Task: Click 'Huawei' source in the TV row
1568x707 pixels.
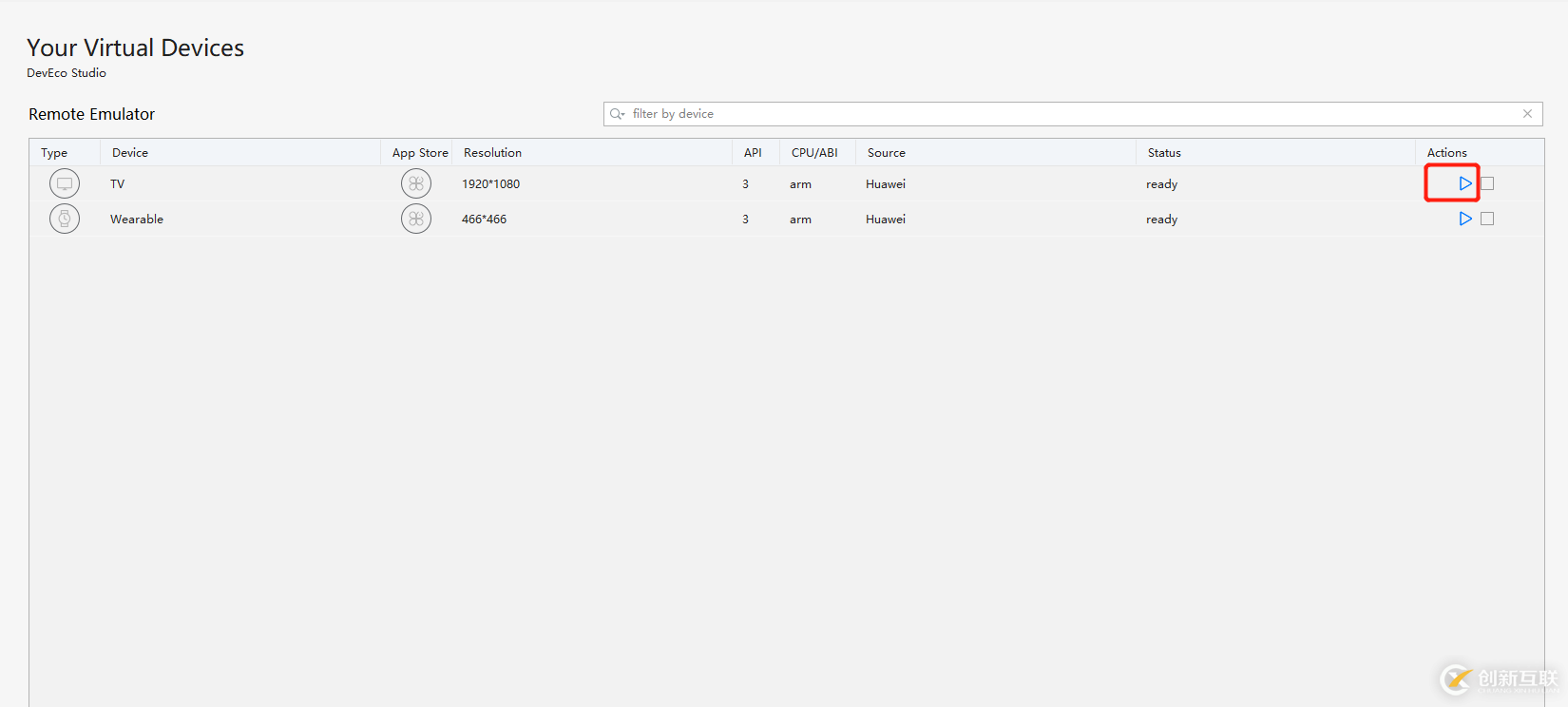Action: [886, 184]
